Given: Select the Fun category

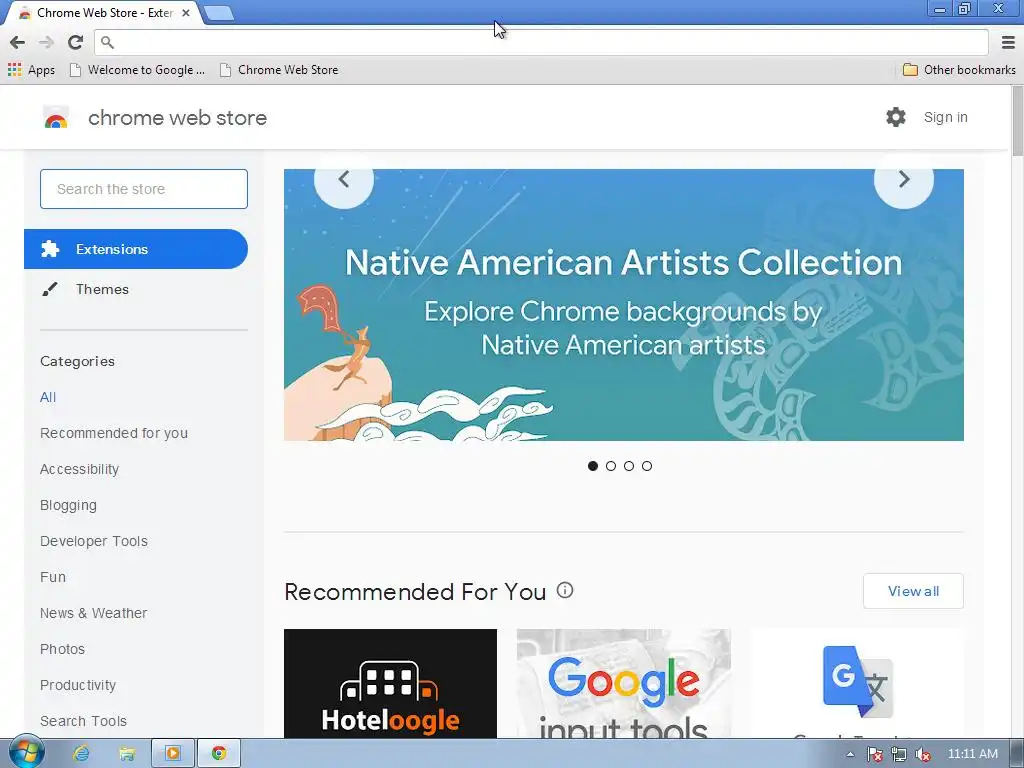Looking at the screenshot, I should (53, 577).
